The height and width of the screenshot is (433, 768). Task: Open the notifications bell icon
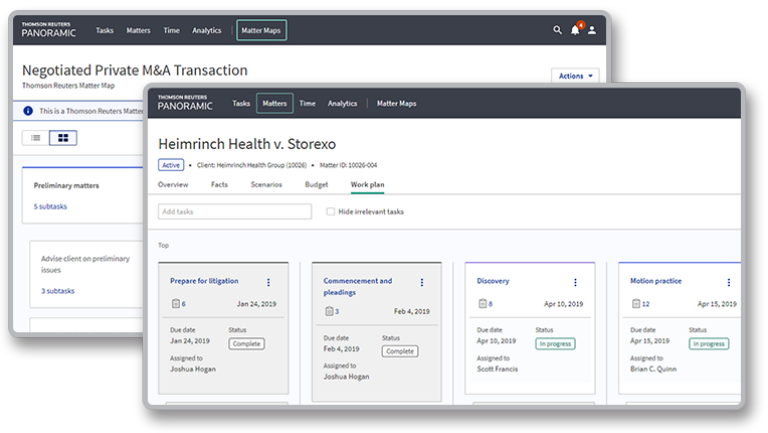(575, 30)
